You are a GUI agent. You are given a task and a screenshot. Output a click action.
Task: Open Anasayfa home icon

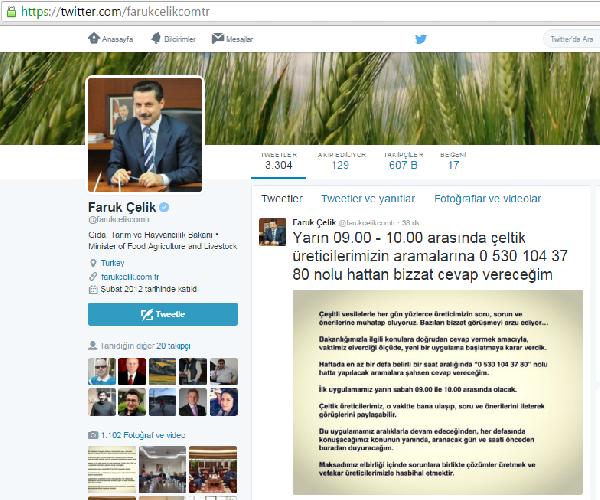[94, 38]
